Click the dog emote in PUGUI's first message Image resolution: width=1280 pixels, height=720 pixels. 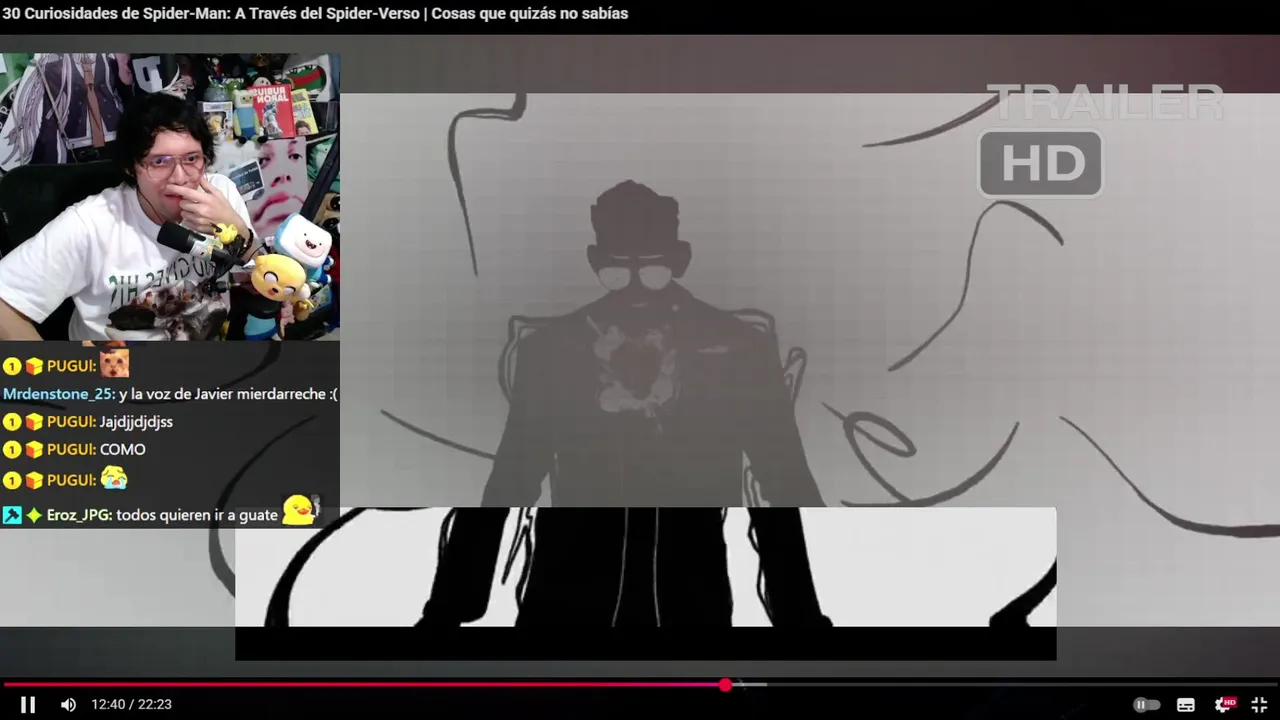point(115,363)
